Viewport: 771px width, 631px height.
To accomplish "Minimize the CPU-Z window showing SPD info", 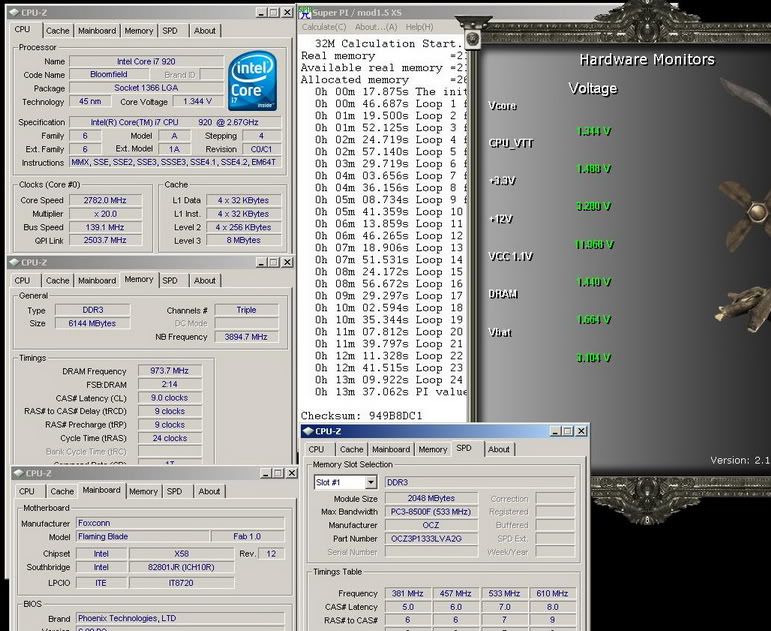I will 553,431.
